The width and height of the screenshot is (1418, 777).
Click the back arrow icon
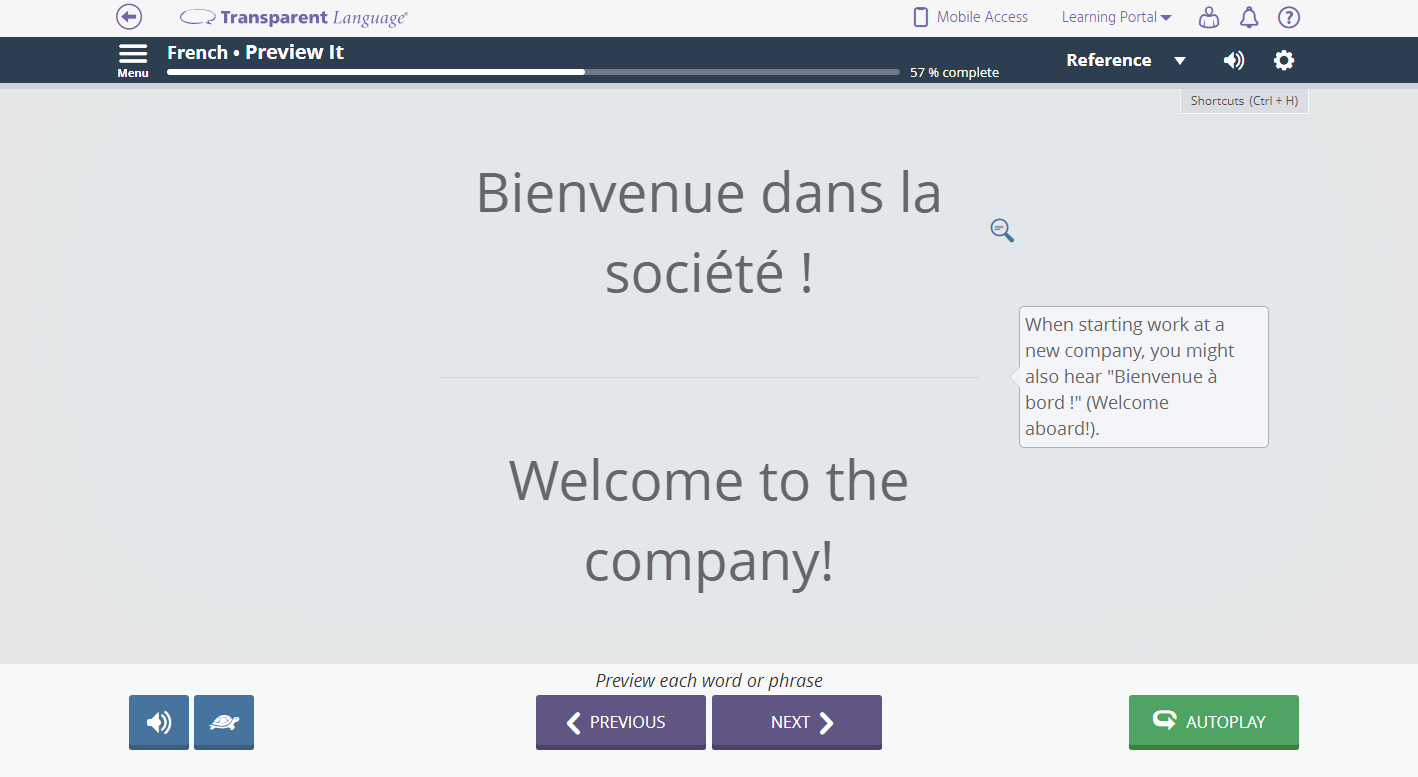129,17
